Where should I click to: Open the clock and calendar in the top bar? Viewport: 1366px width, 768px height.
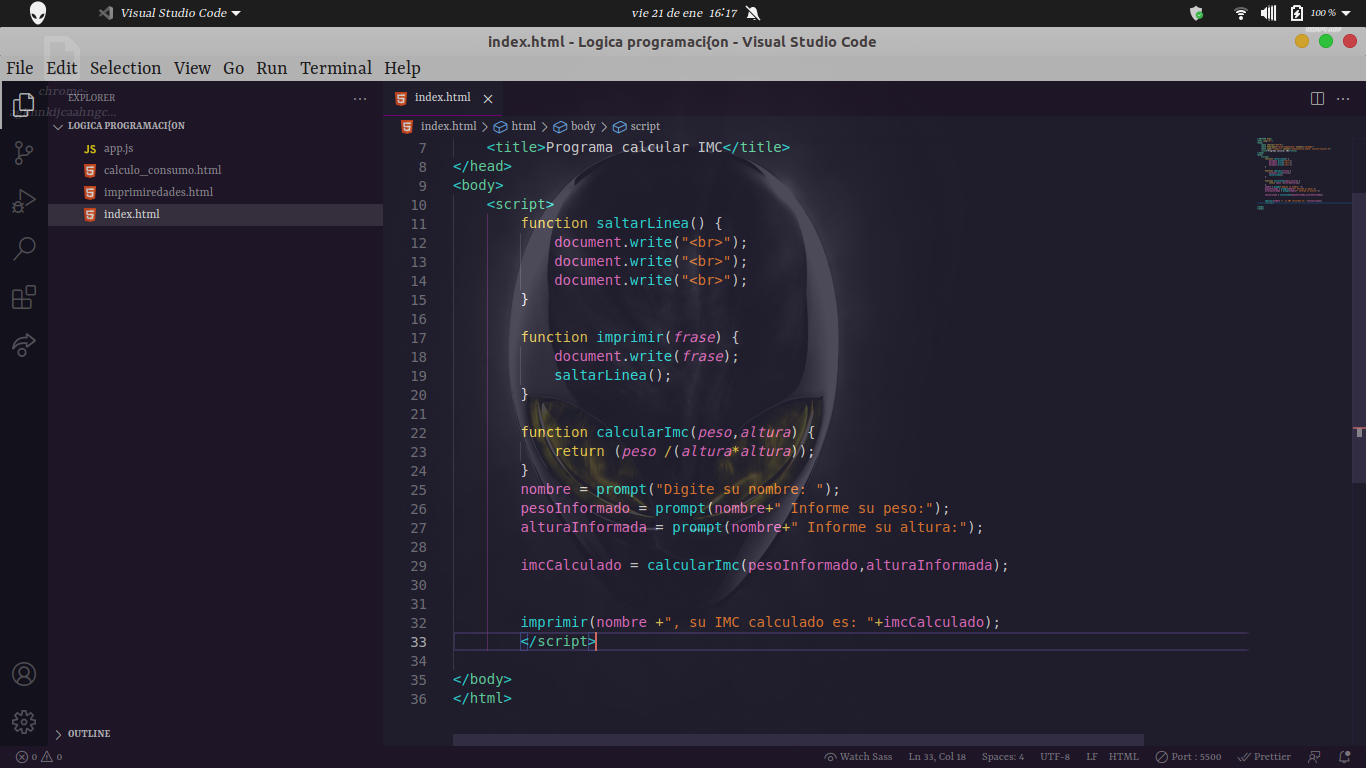pyautogui.click(x=684, y=13)
